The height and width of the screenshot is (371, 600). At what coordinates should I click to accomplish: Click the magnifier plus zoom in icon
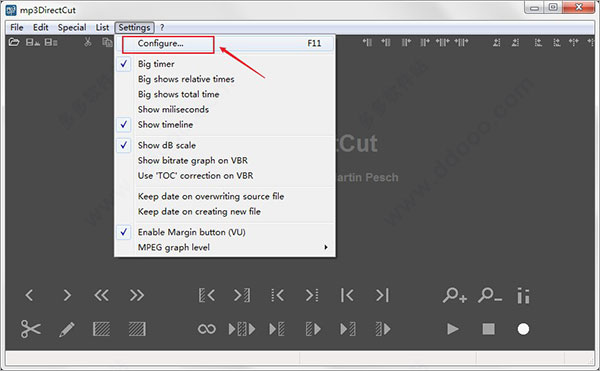pyautogui.click(x=455, y=295)
